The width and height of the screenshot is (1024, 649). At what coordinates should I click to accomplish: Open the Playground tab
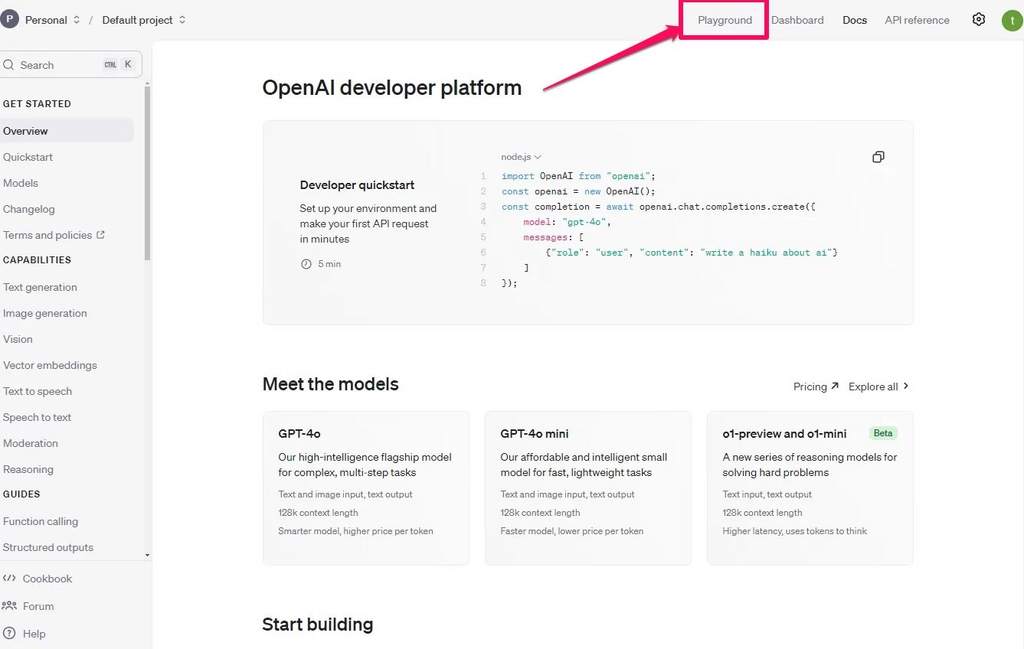pos(724,20)
